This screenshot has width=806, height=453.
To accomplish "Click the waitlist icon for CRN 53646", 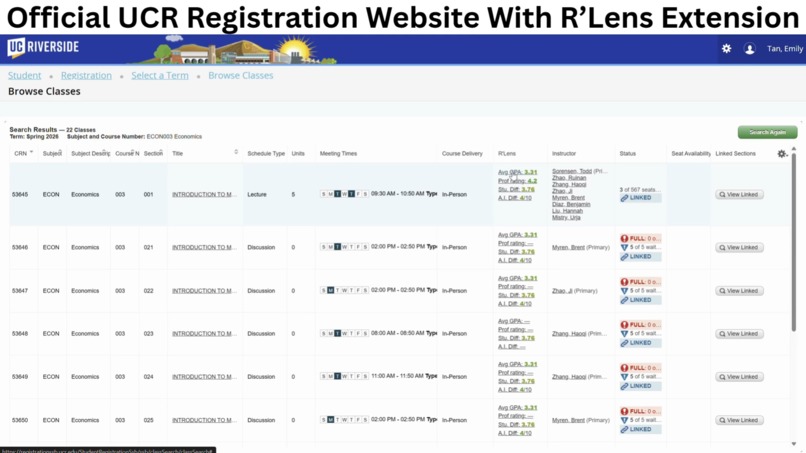I will pos(625,247).
